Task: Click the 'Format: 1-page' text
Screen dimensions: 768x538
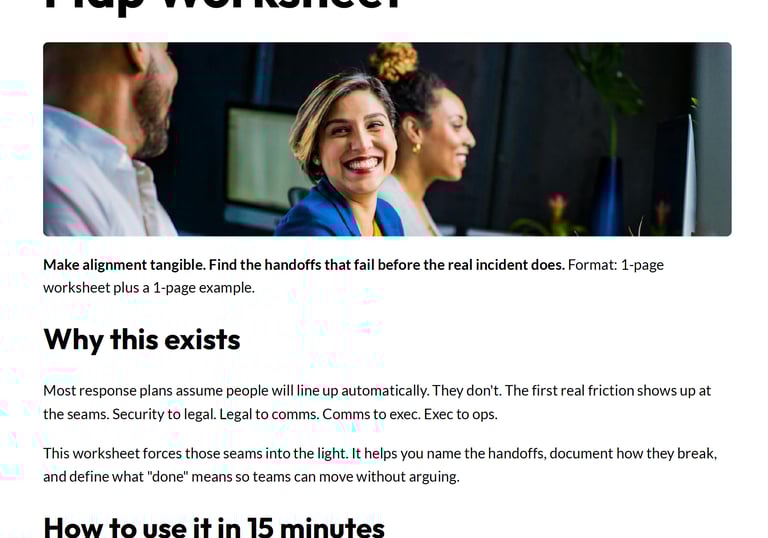Action: tap(616, 265)
